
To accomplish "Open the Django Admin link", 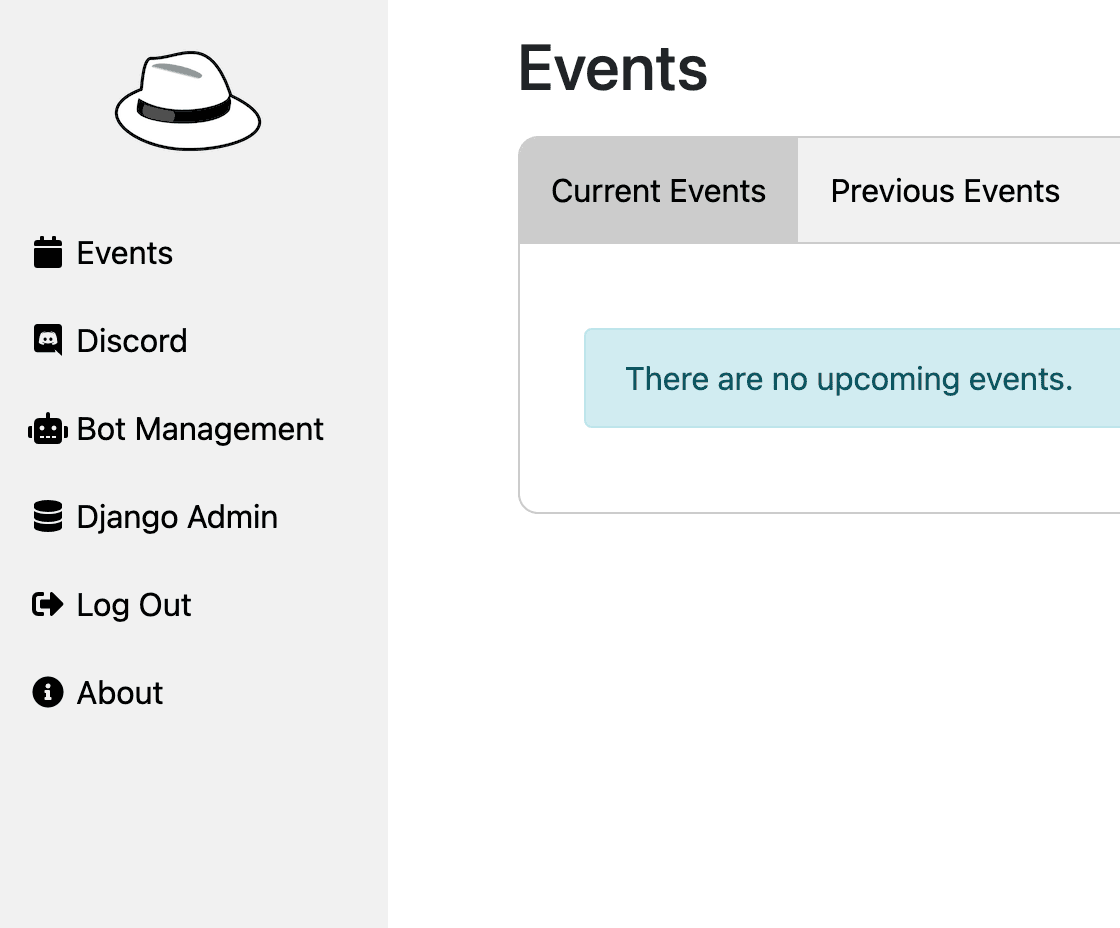I will [x=177, y=517].
